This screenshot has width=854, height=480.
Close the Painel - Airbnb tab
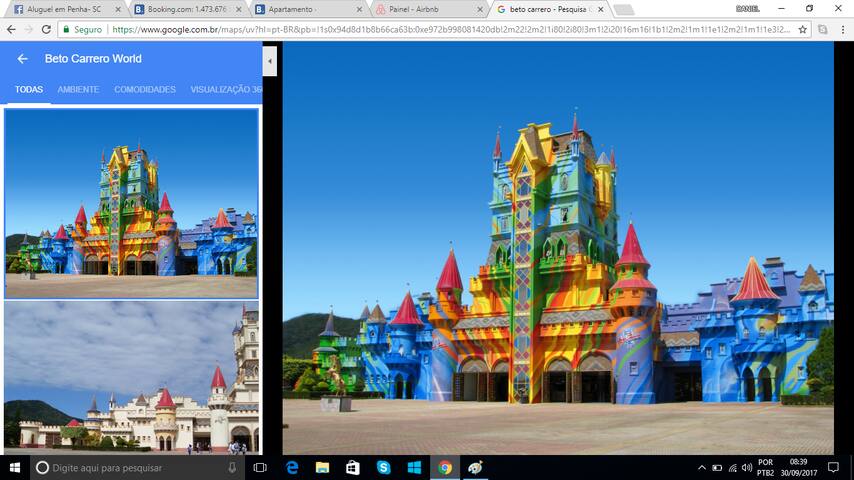tap(480, 9)
